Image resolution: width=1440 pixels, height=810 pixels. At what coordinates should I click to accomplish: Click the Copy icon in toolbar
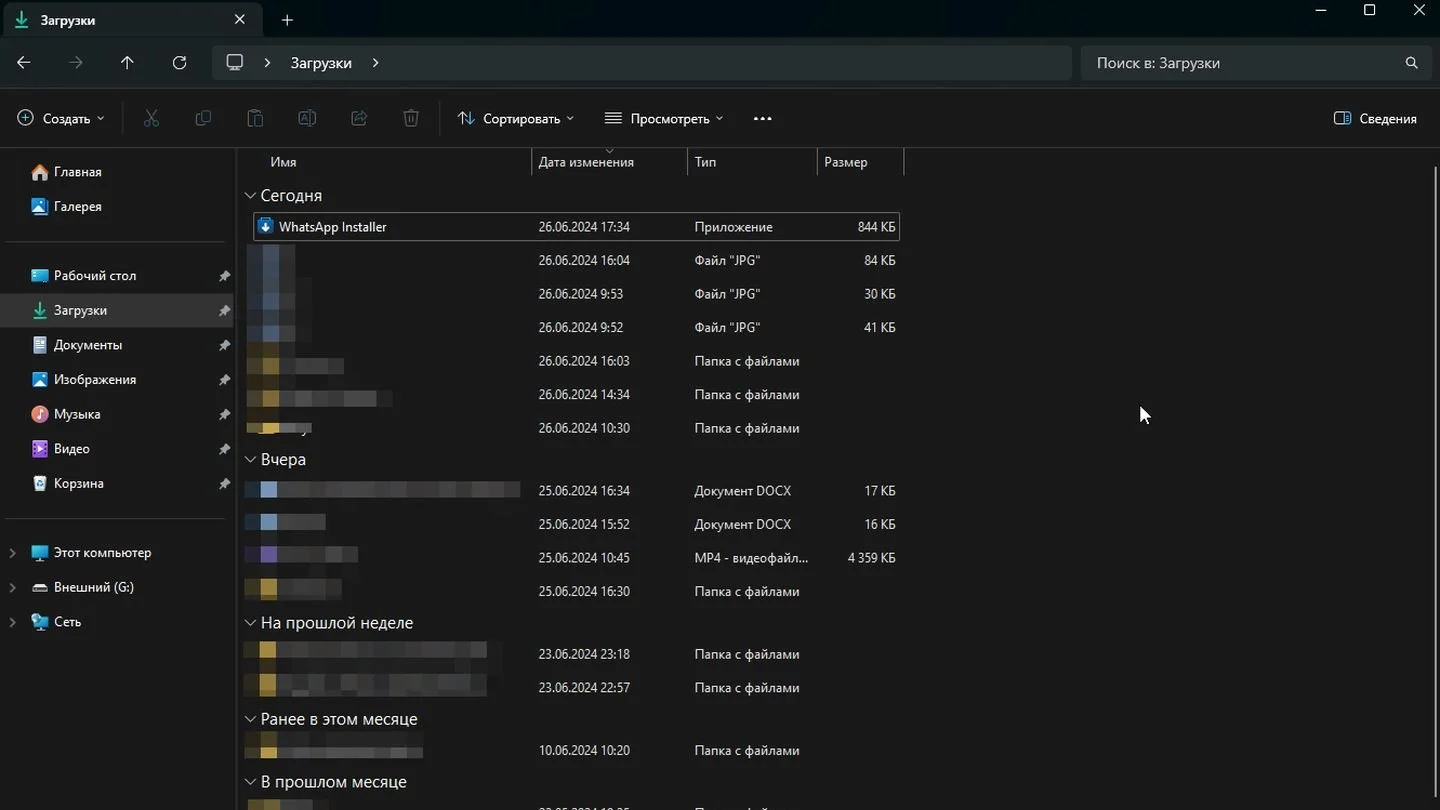click(203, 118)
